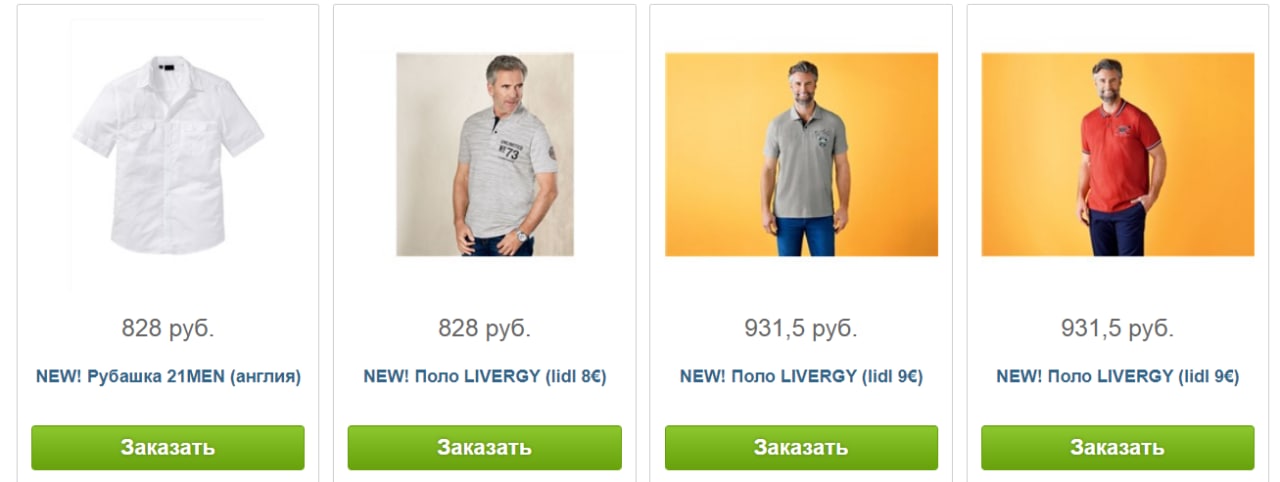Image resolution: width=1280 pixels, height=482 pixels.
Task: Open the LIVERGY (lidl 9€) link under red polo
Action: click(1118, 377)
